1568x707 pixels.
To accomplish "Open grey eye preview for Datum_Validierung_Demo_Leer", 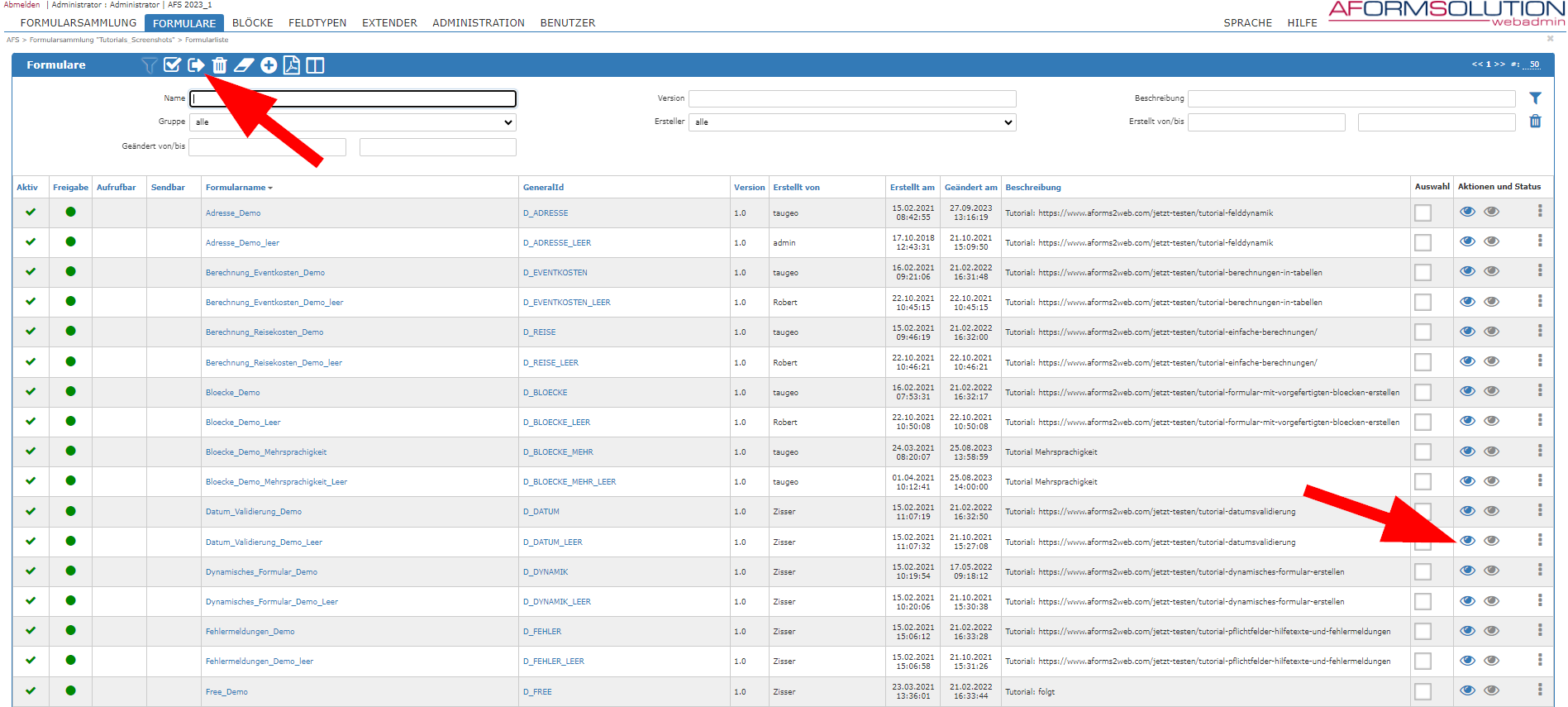I will coord(1491,541).
